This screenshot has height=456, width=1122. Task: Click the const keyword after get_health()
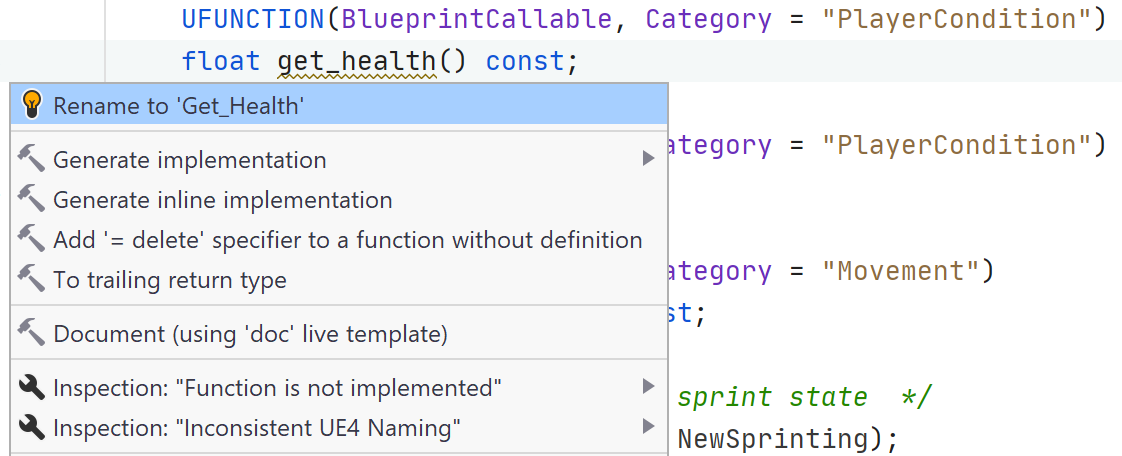pos(525,62)
